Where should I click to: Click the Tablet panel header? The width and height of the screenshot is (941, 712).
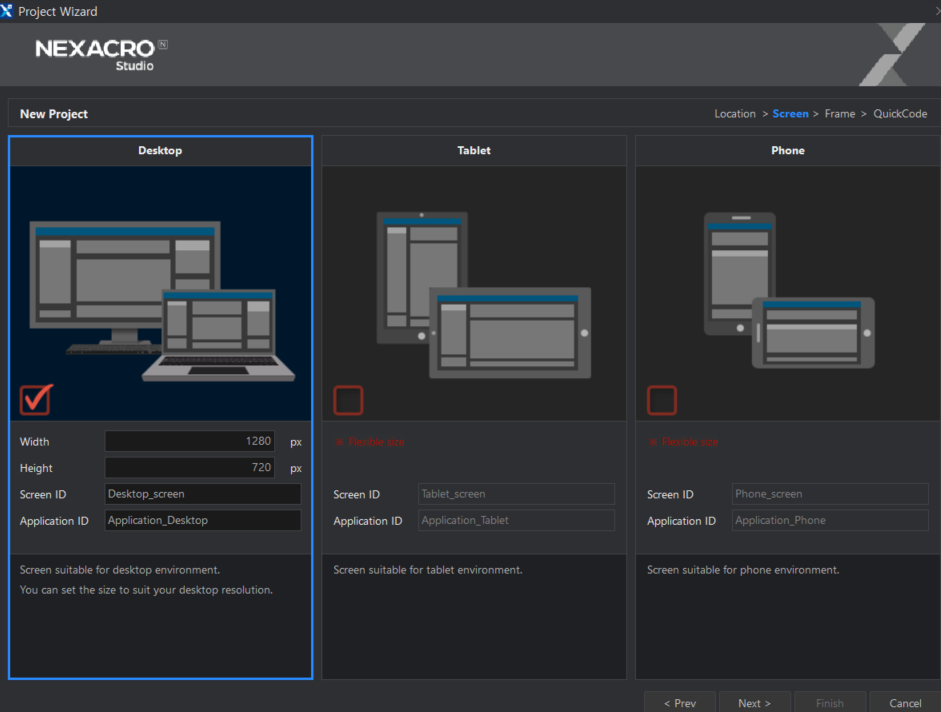[x=474, y=151]
